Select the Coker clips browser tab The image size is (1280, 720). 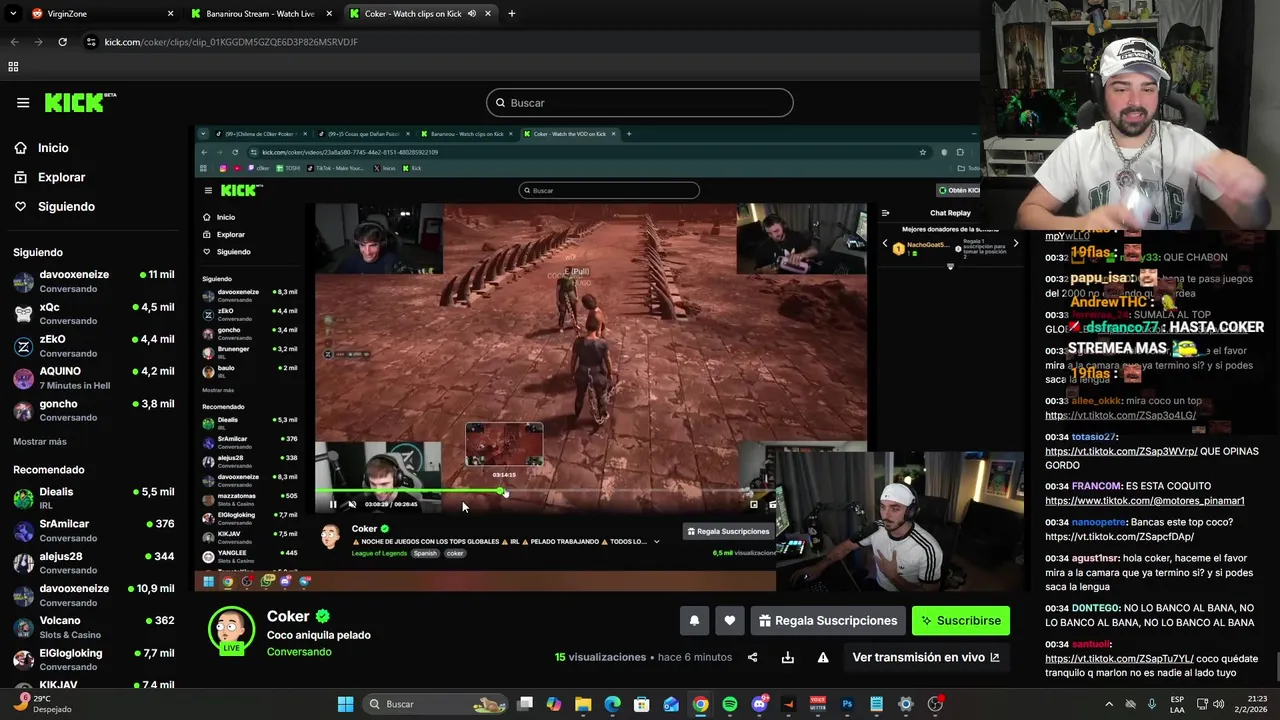pyautogui.click(x=418, y=14)
